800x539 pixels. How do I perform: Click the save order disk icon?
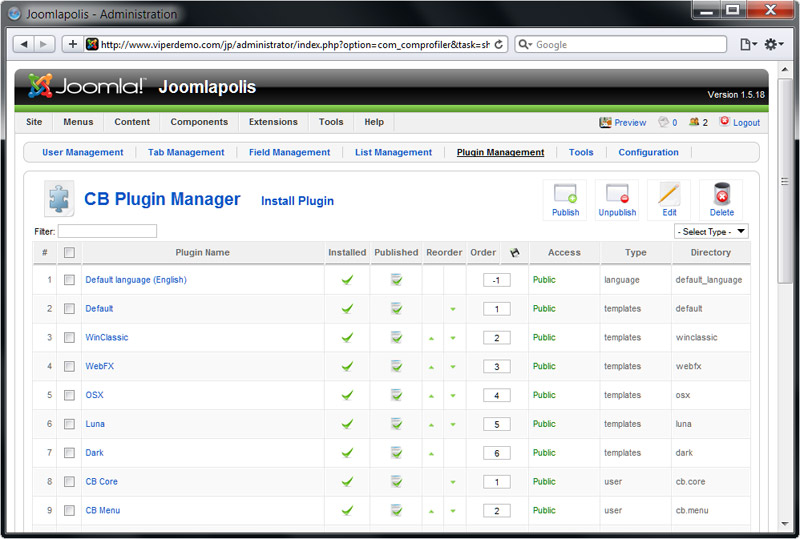tap(514, 252)
